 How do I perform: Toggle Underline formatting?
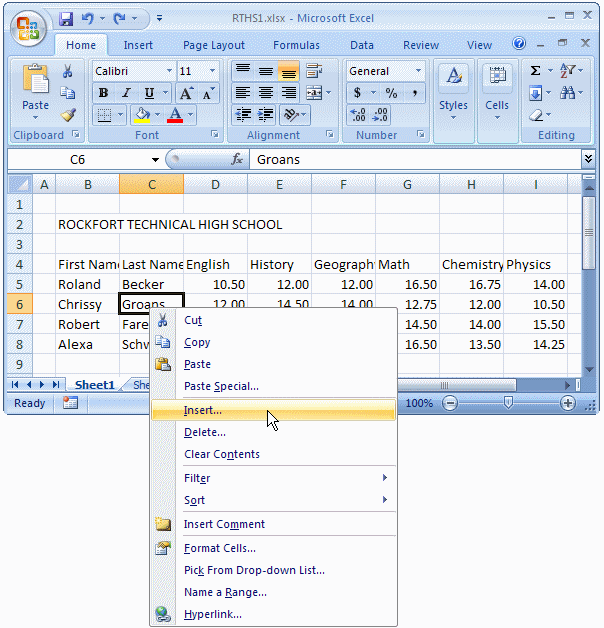[149, 93]
